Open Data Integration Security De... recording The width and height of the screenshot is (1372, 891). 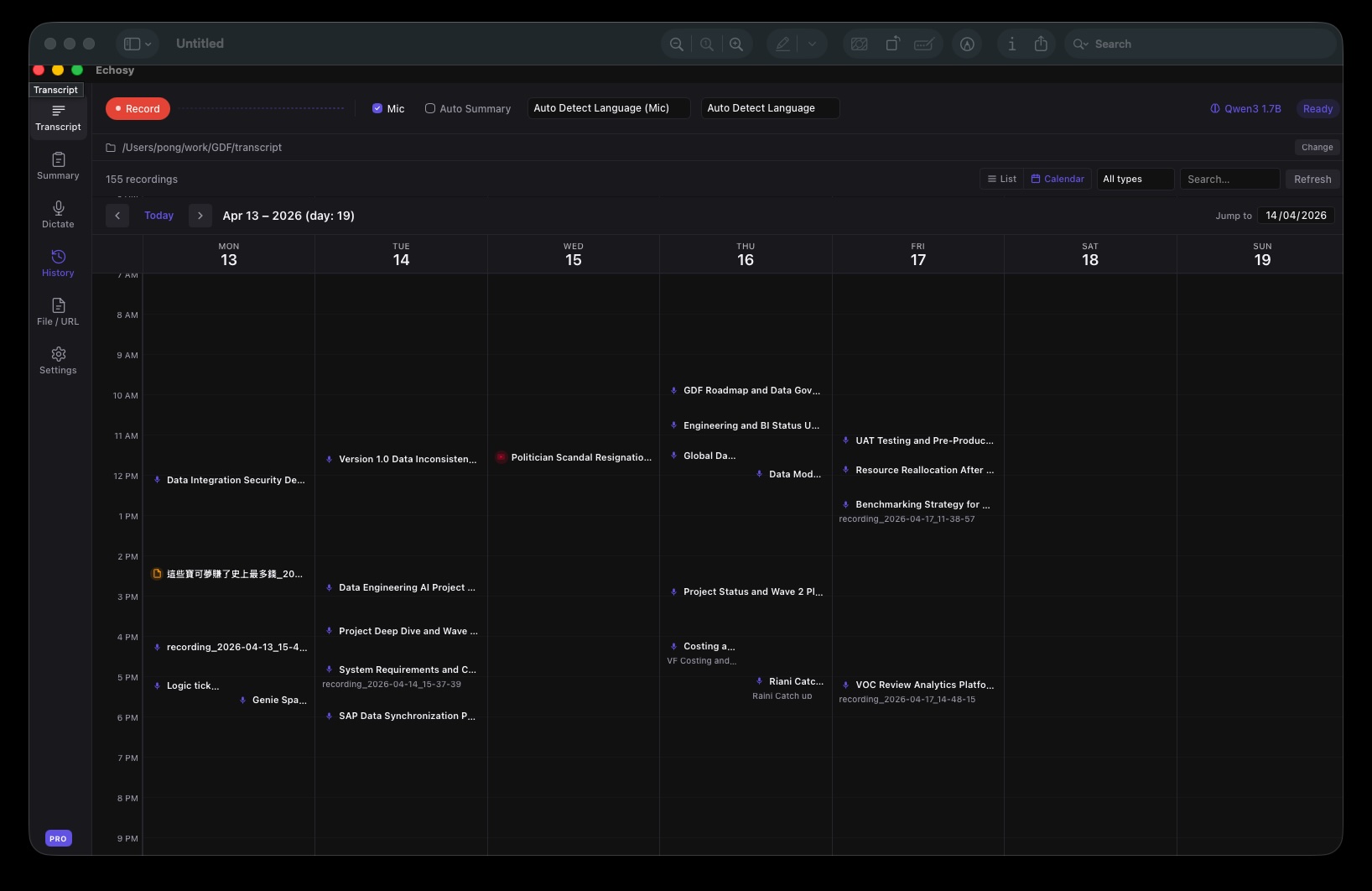pos(229,480)
